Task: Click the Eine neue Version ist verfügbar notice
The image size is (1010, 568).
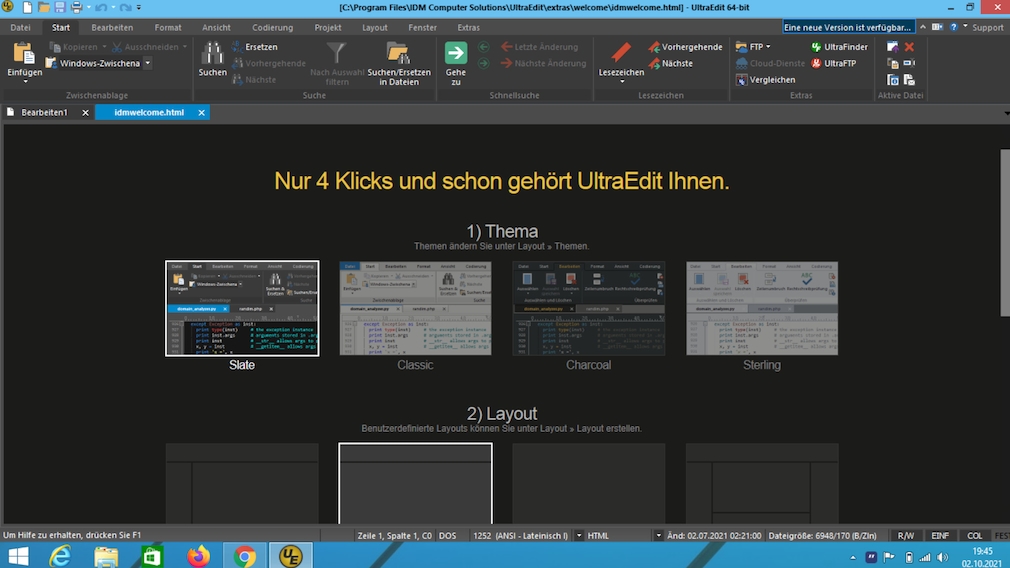Action: pos(848,27)
